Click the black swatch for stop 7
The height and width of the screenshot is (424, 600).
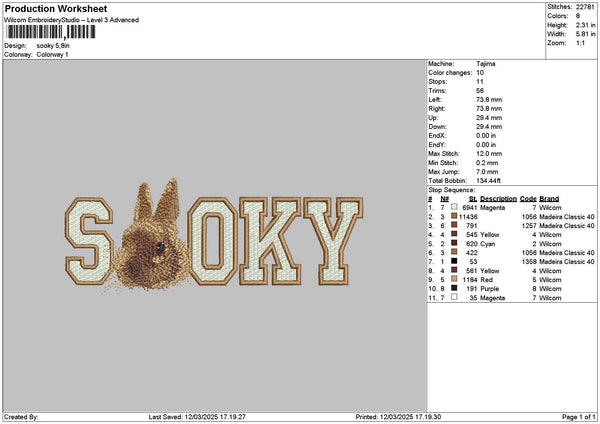click(454, 261)
